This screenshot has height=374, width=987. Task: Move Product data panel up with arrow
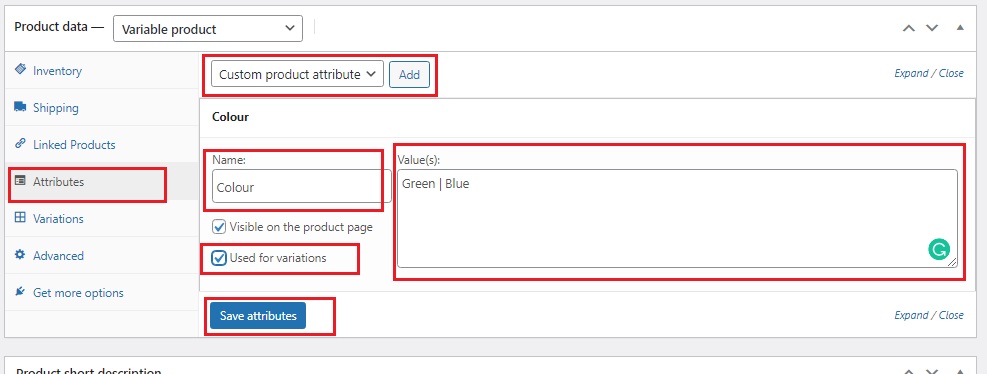tap(909, 28)
